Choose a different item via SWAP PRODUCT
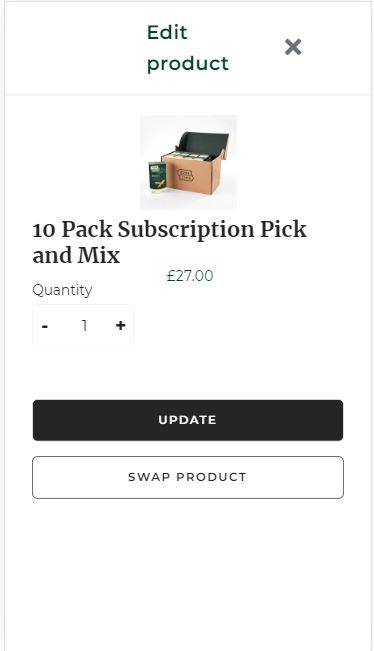 pos(187,477)
